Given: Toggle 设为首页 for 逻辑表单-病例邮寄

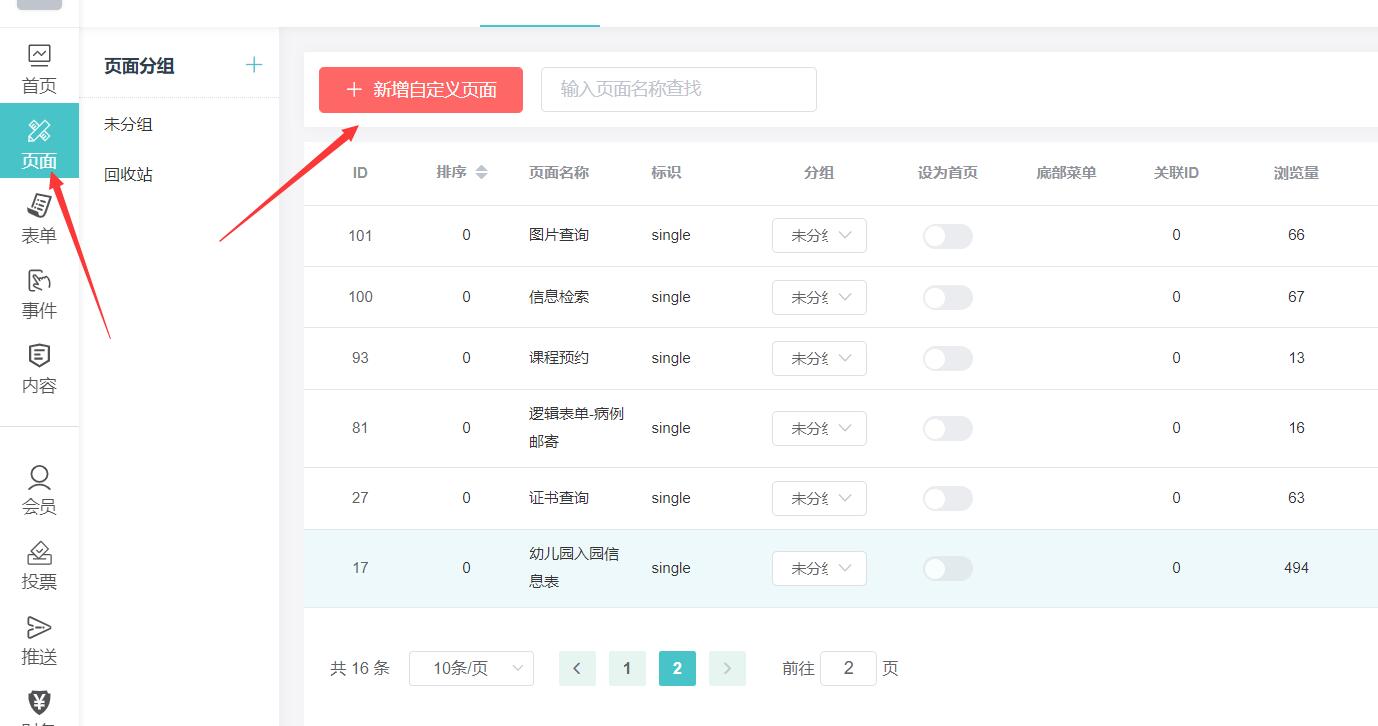Looking at the screenshot, I should 947,428.
